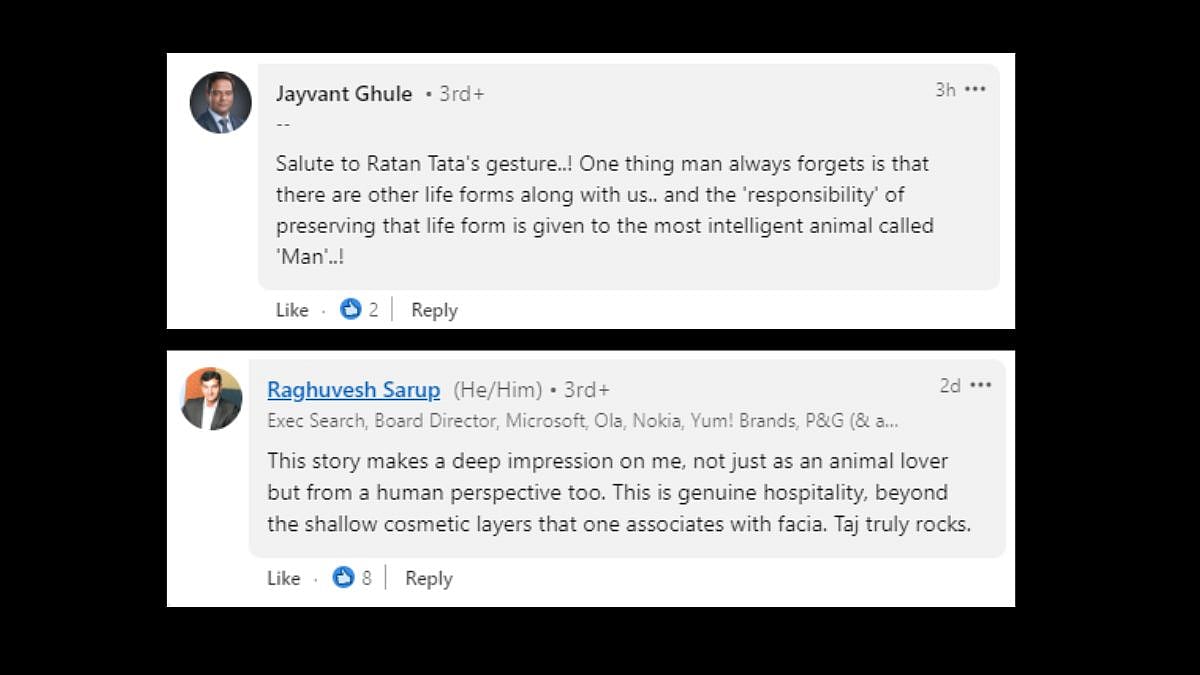
Task: Open Raghuvesh Sarup's profile photo
Action: click(x=211, y=398)
